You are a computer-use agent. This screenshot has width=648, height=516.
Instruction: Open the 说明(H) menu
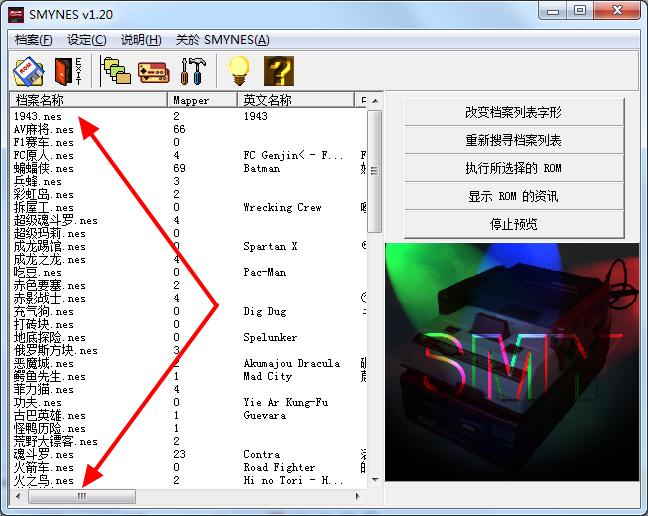click(141, 40)
